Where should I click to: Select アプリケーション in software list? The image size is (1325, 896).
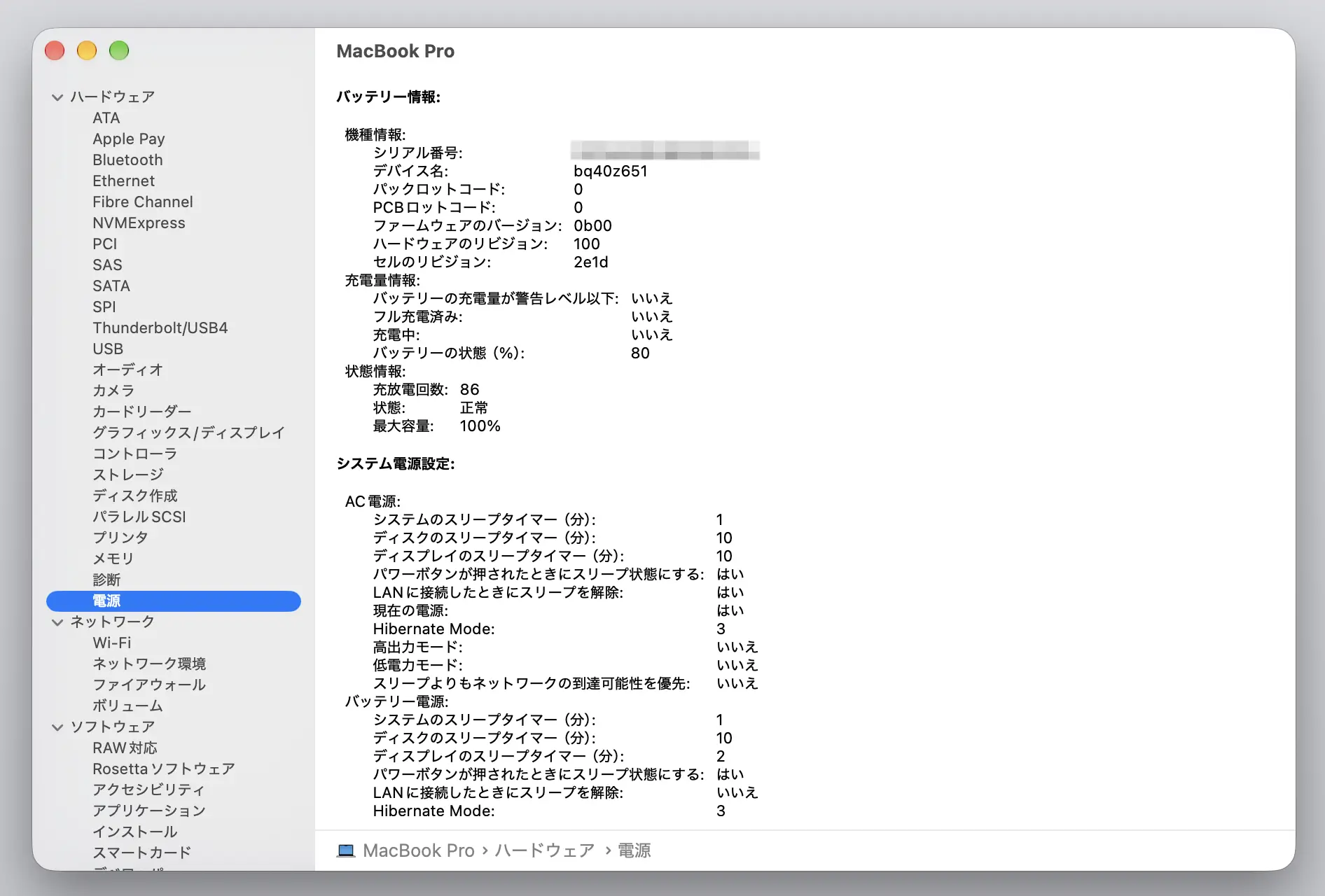click(x=149, y=811)
